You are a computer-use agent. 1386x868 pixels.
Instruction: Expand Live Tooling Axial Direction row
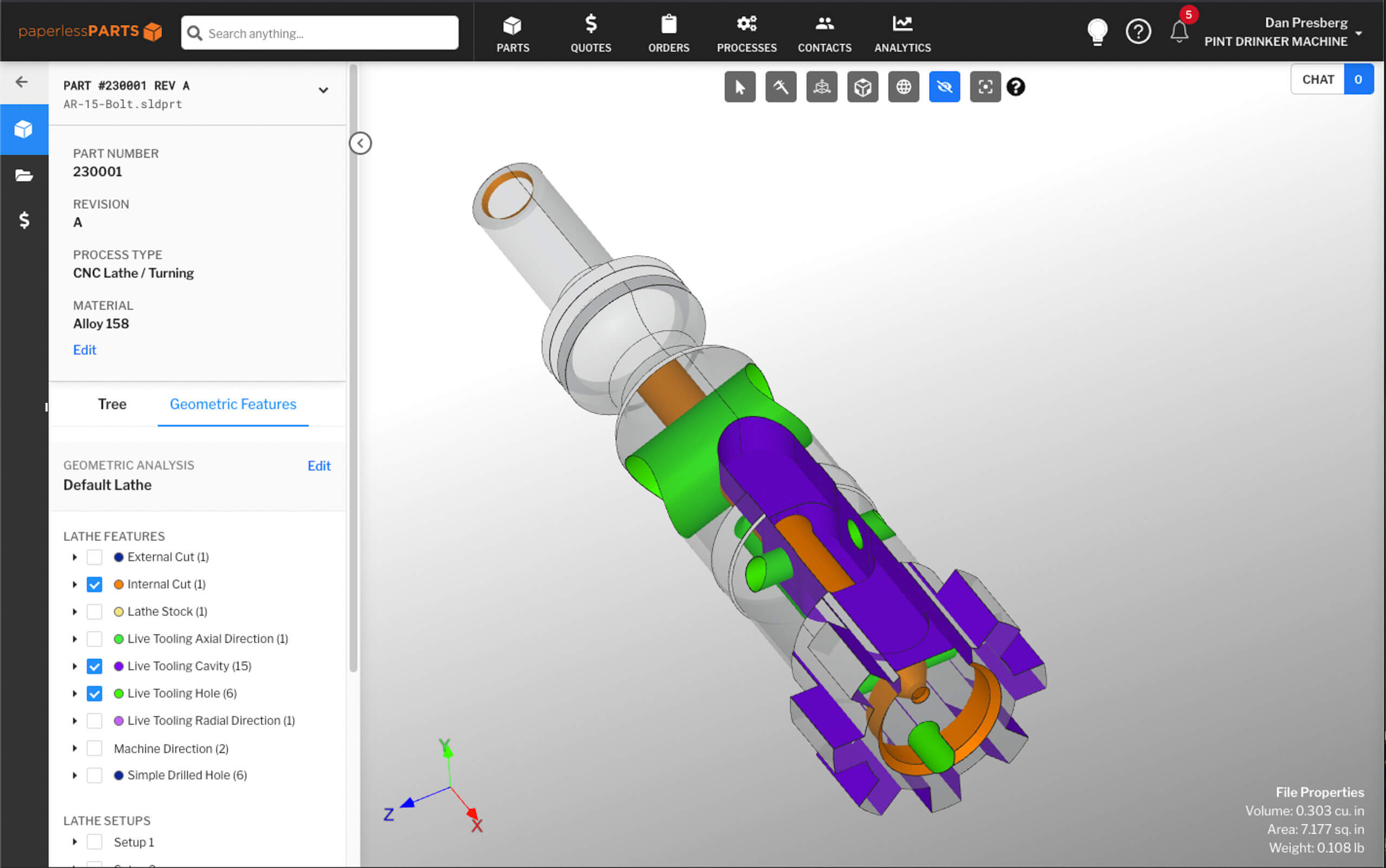click(x=75, y=639)
